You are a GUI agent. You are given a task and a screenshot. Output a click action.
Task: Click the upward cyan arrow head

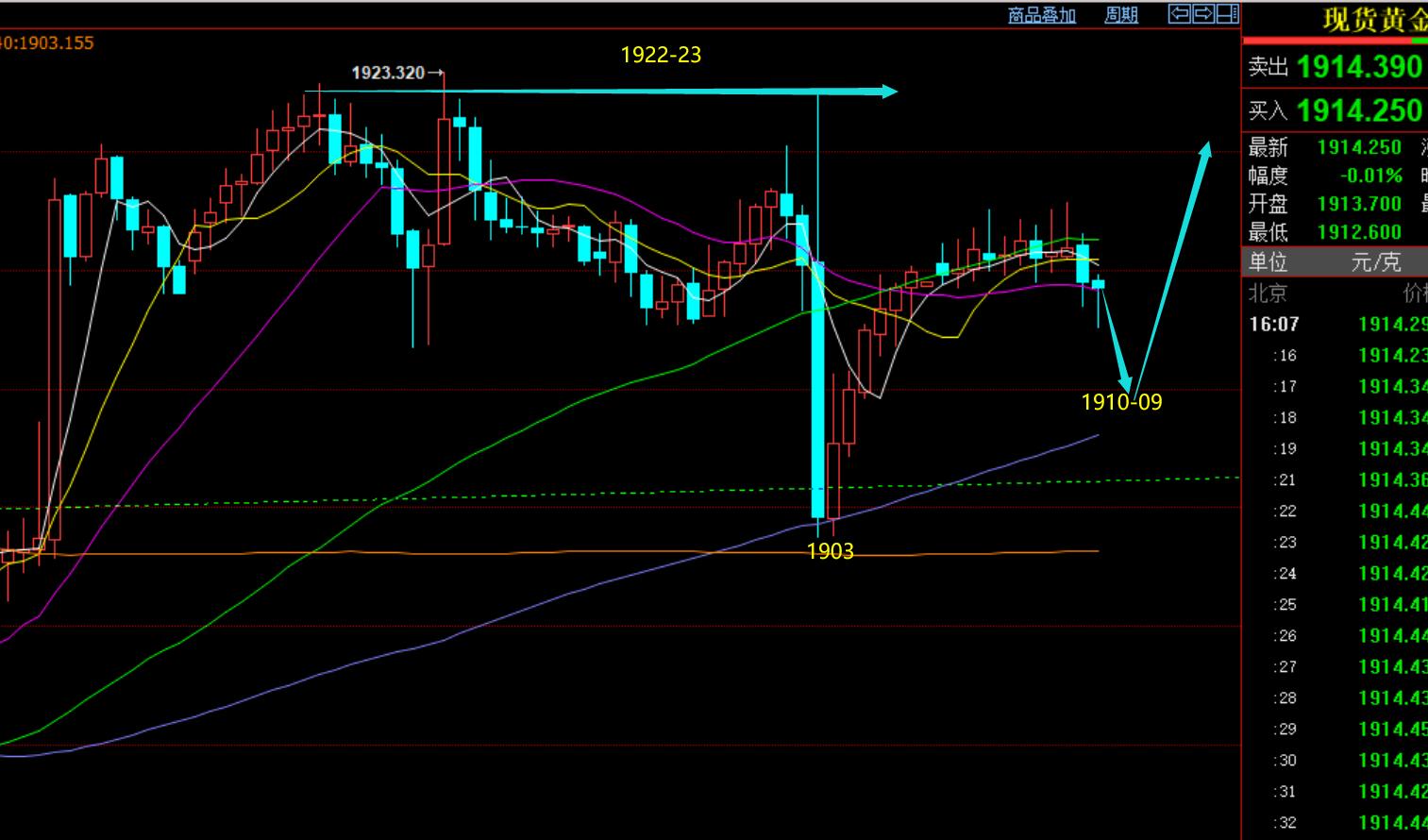click(1206, 149)
